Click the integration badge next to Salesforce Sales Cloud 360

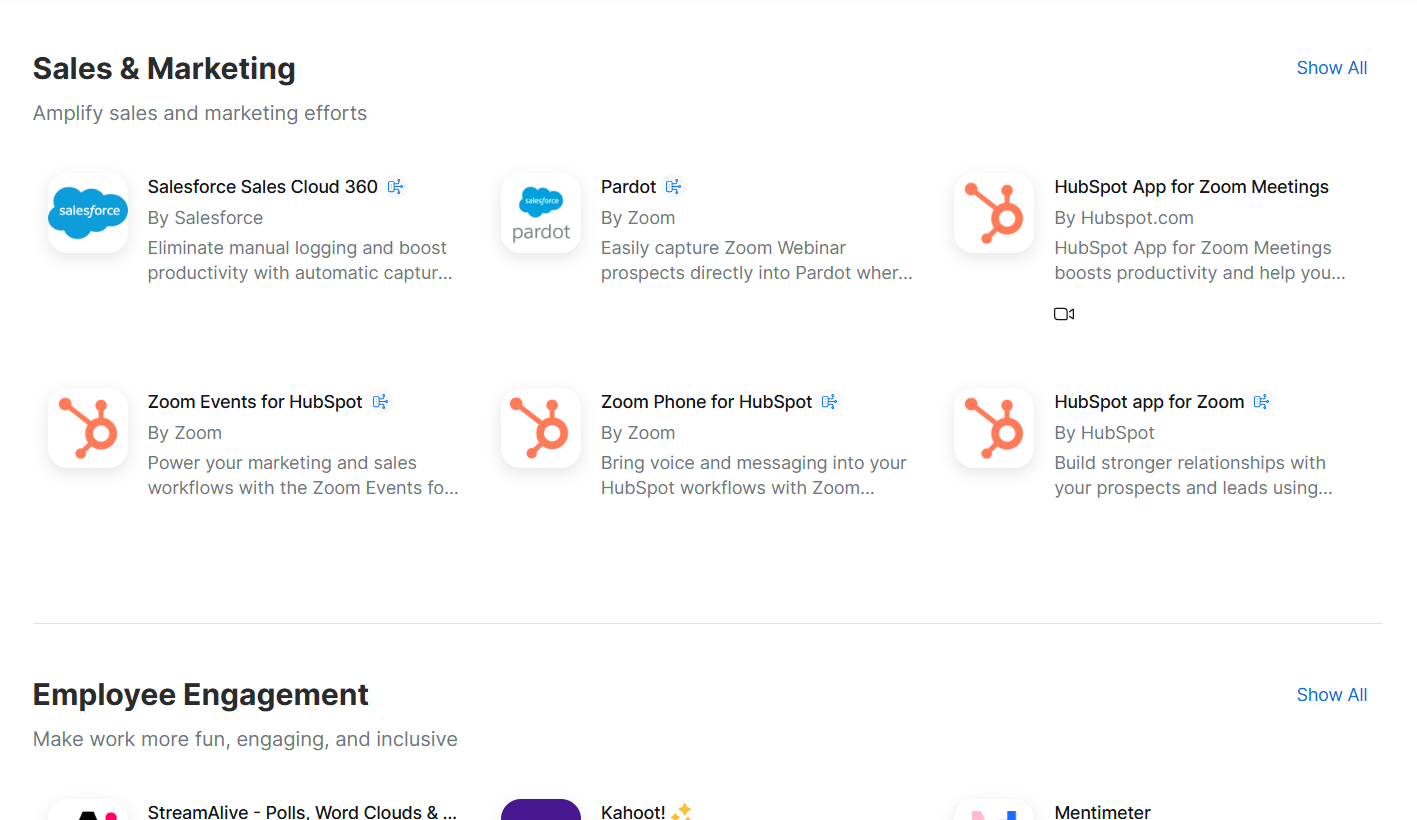(395, 186)
